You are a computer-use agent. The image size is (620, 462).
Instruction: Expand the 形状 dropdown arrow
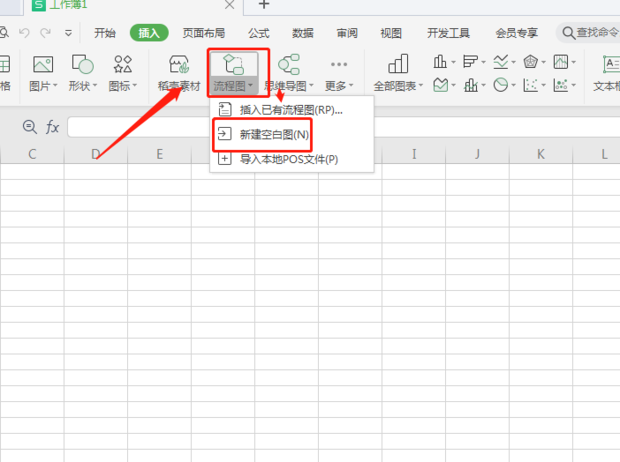click(x=95, y=85)
